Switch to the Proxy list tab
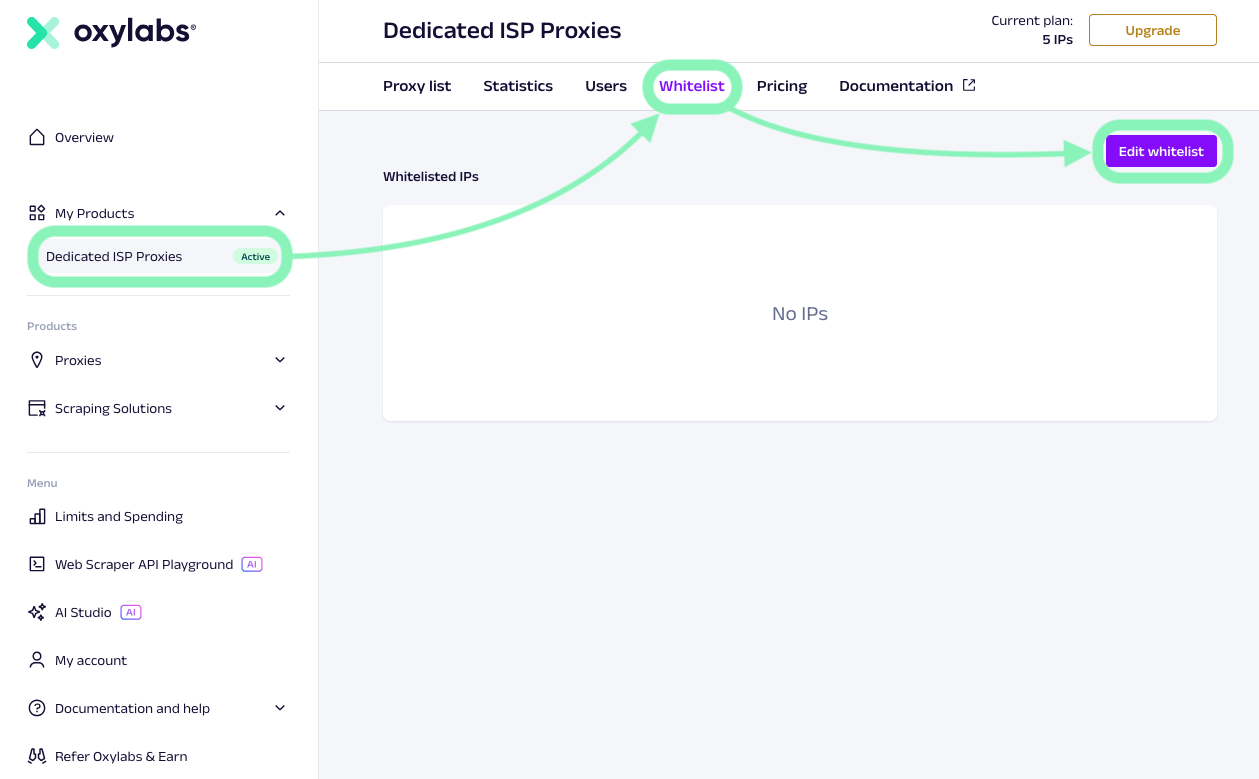The image size is (1259, 779). click(x=417, y=86)
